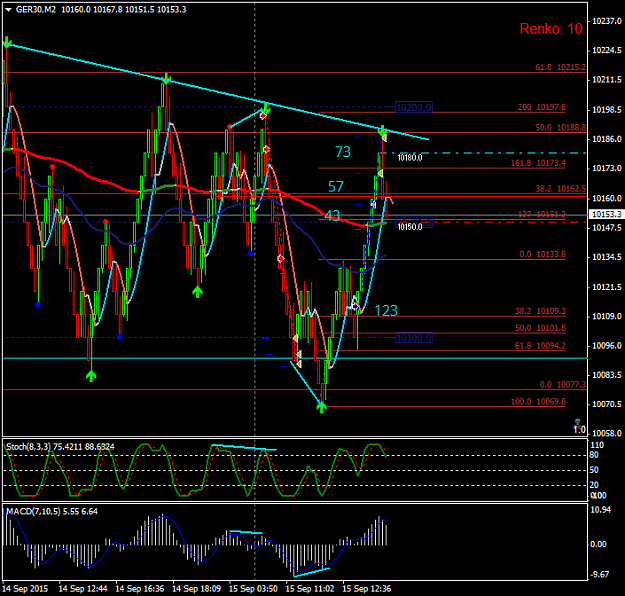This screenshot has height=596, width=625.
Task: Click the cyan 43 pip count label
Action: [332, 216]
